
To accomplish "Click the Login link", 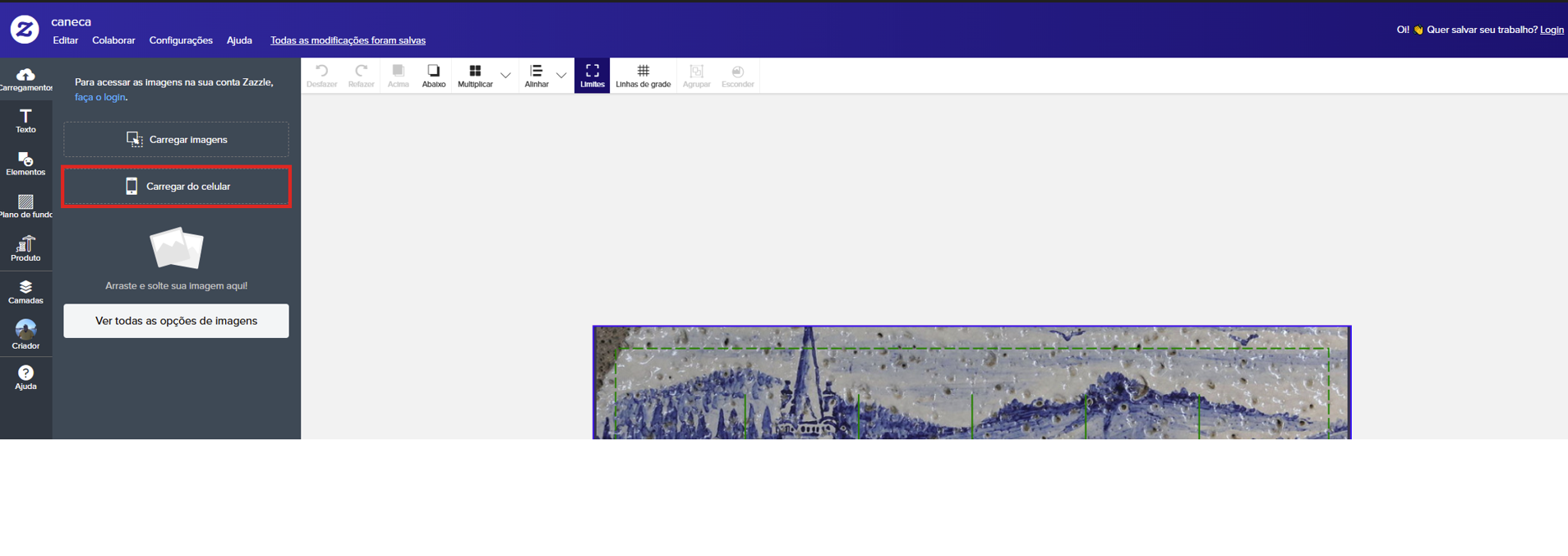I will (x=1552, y=30).
